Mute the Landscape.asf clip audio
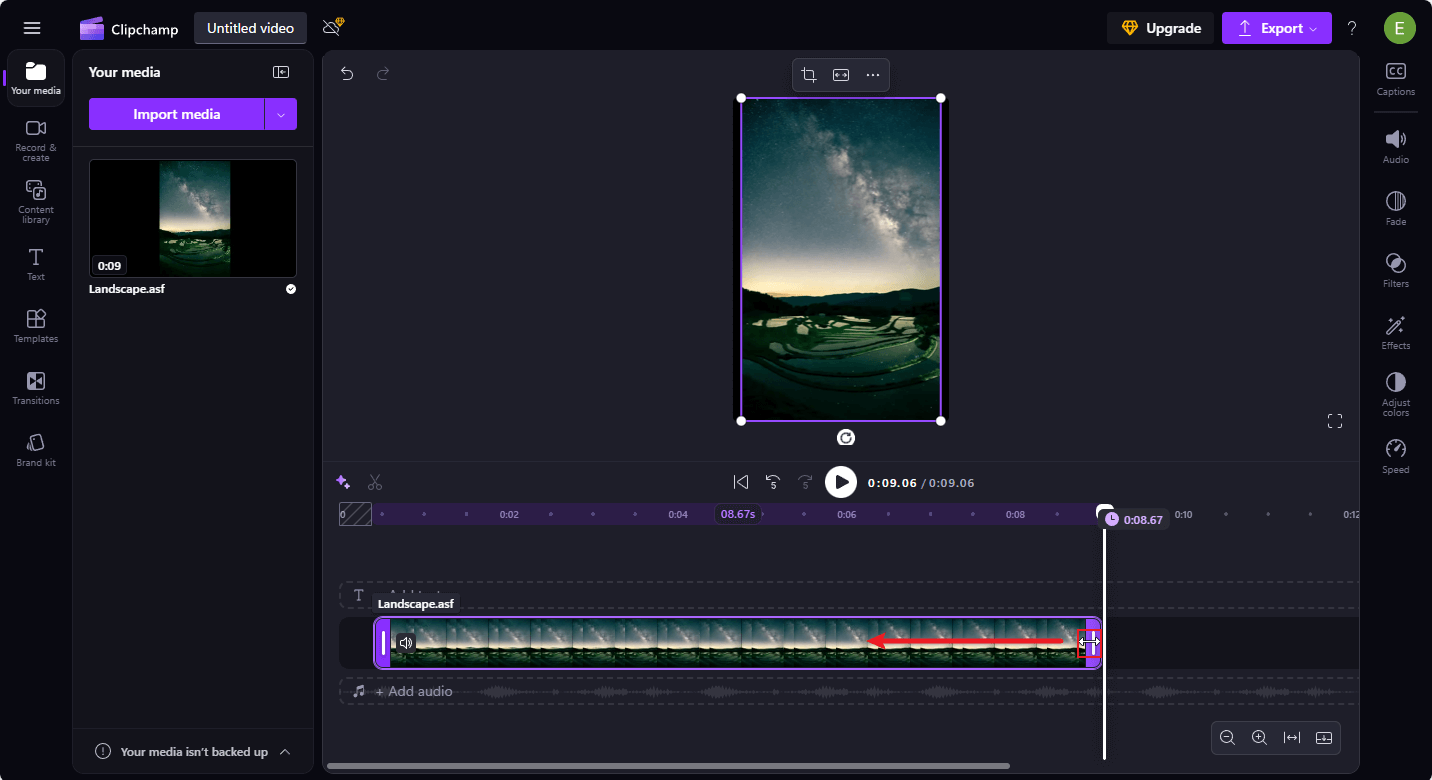1432x780 pixels. (x=406, y=643)
